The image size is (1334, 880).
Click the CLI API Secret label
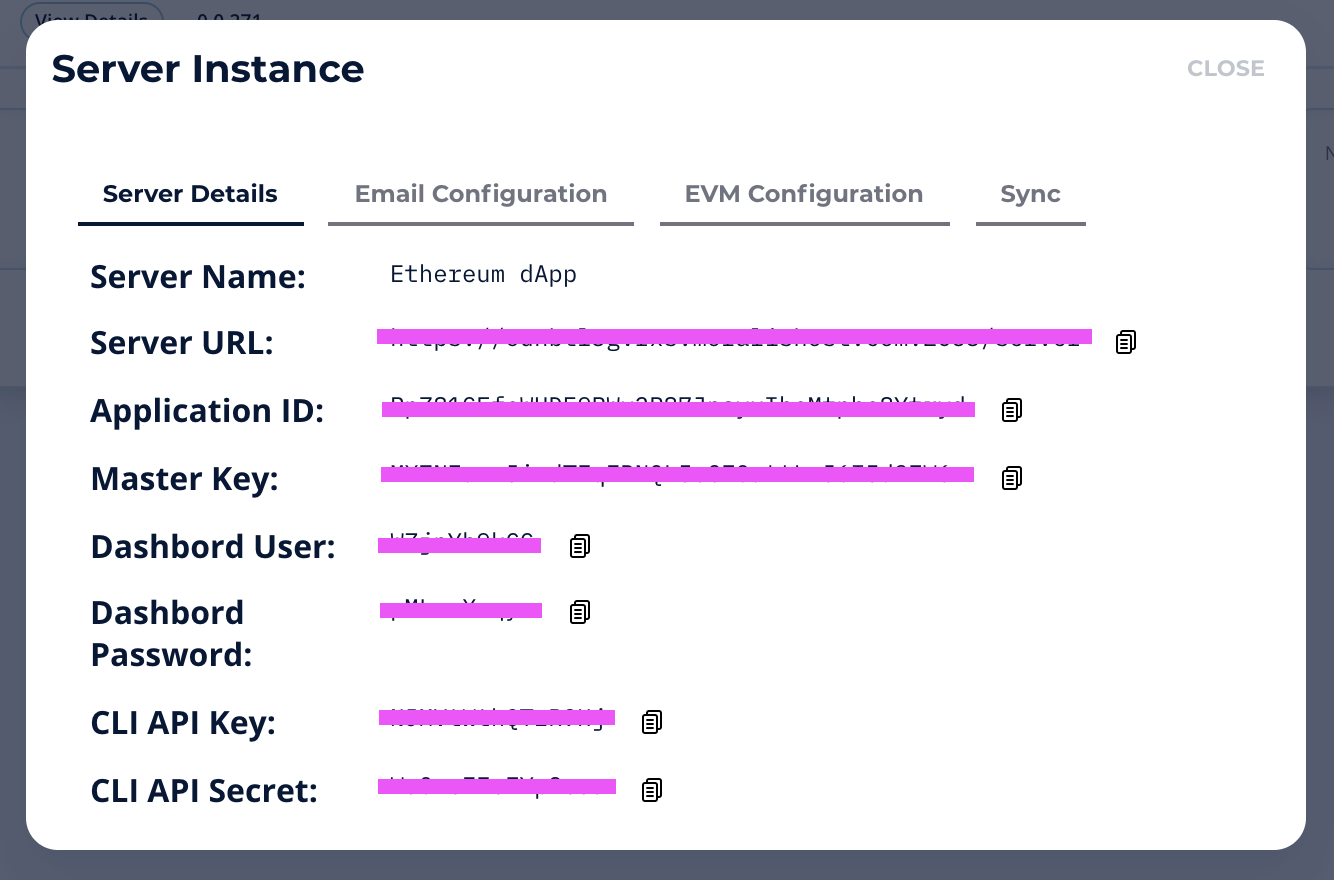pyautogui.click(x=204, y=791)
